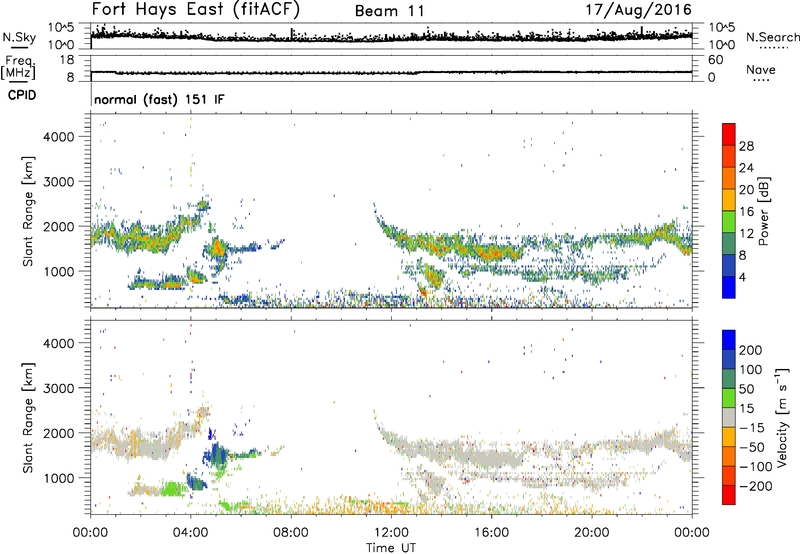Click the '4' tick on the Power colorbar
Image resolution: width=800 pixels, height=554 pixels.
point(743,277)
